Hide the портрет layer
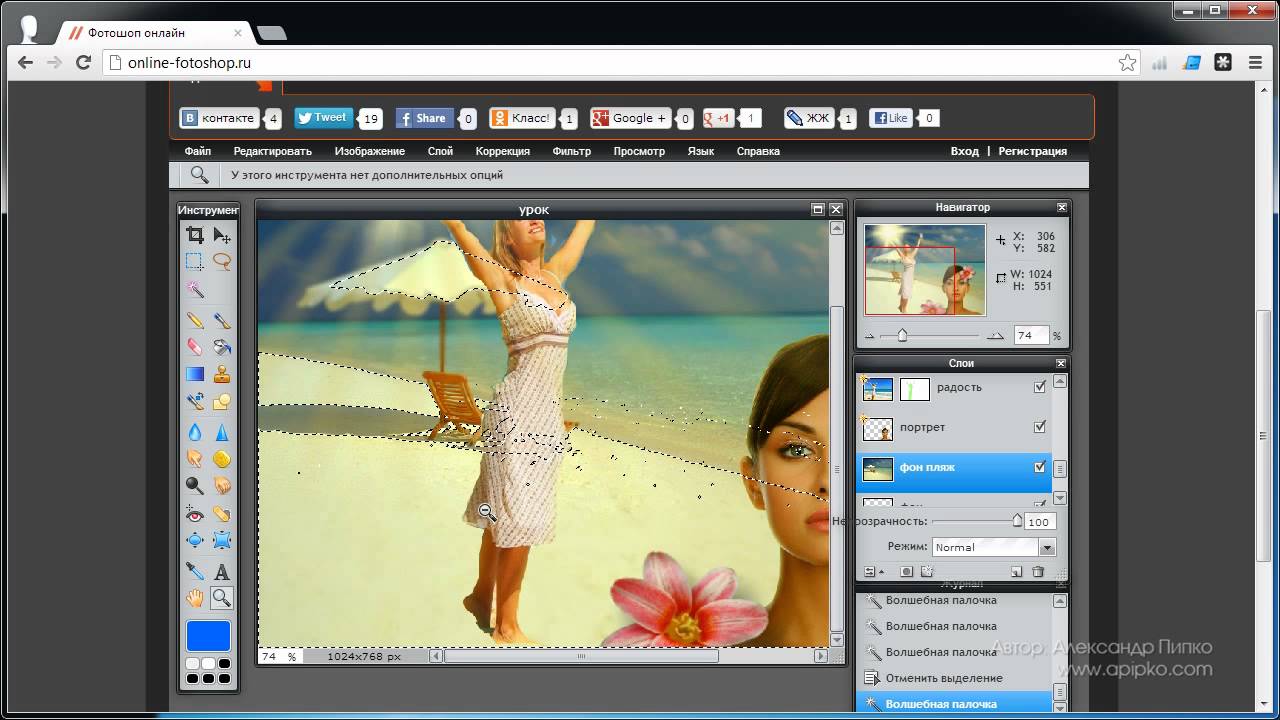 click(x=1040, y=427)
